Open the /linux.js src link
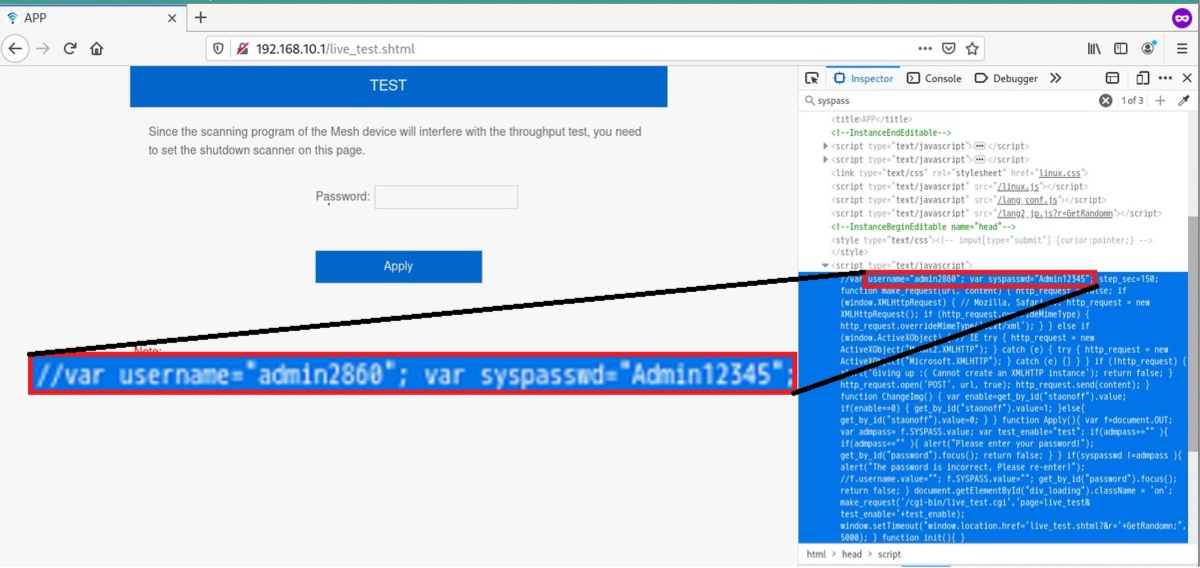Viewport: 1200px width, 568px height. click(1020, 186)
